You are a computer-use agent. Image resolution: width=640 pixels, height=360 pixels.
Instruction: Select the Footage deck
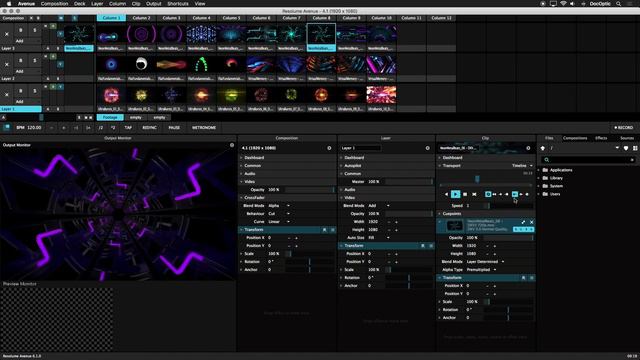pyautogui.click(x=110, y=118)
